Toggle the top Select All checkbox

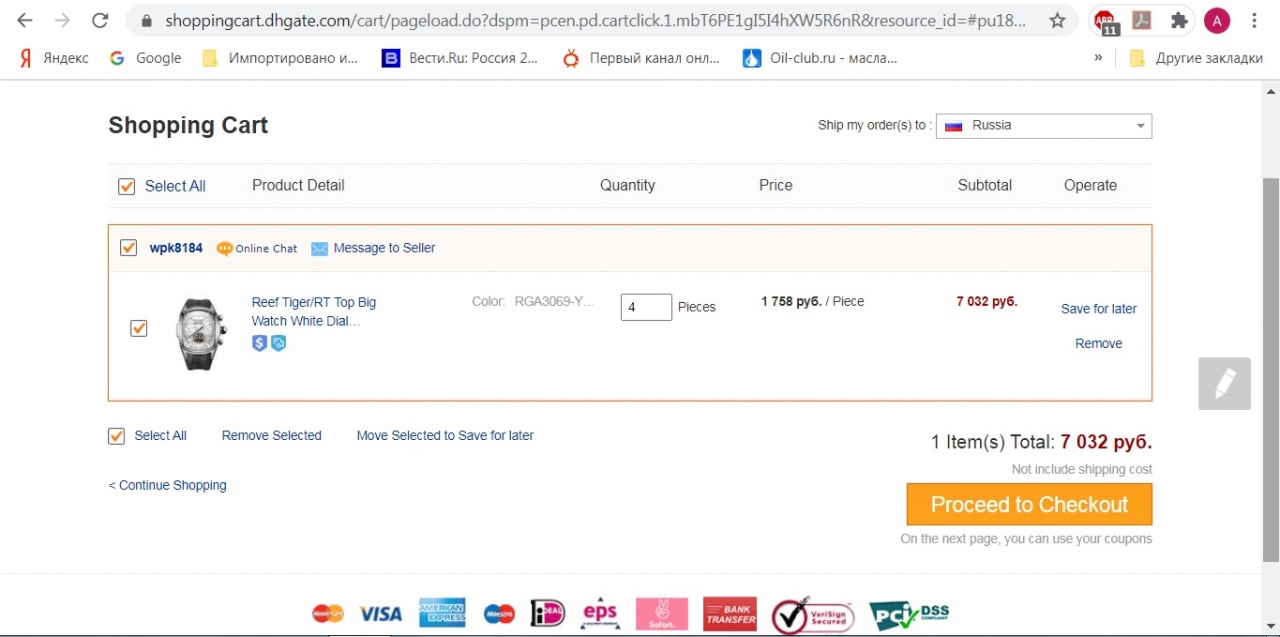tap(127, 186)
